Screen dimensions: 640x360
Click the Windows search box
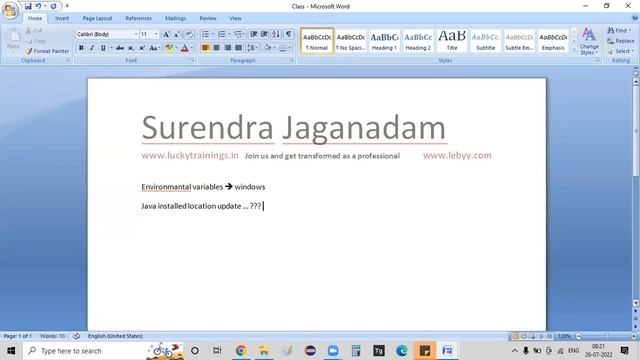pyautogui.click(x=103, y=351)
